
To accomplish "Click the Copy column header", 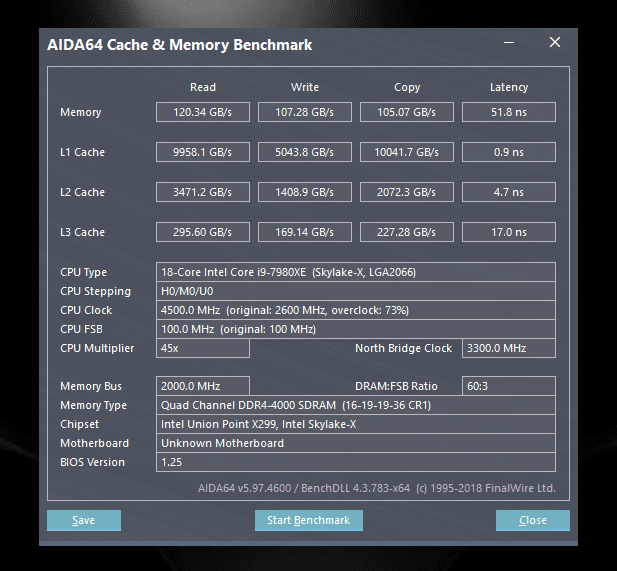I will (x=407, y=87).
